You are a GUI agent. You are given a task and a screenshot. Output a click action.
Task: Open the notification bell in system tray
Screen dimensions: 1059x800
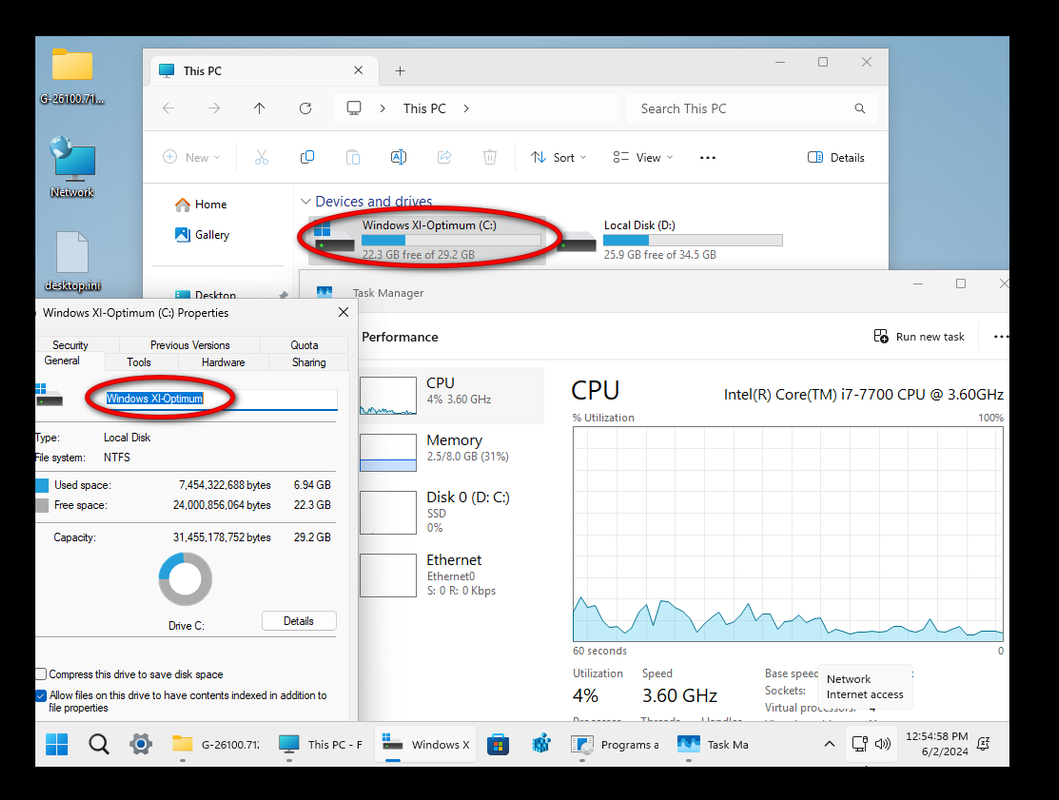(x=983, y=744)
